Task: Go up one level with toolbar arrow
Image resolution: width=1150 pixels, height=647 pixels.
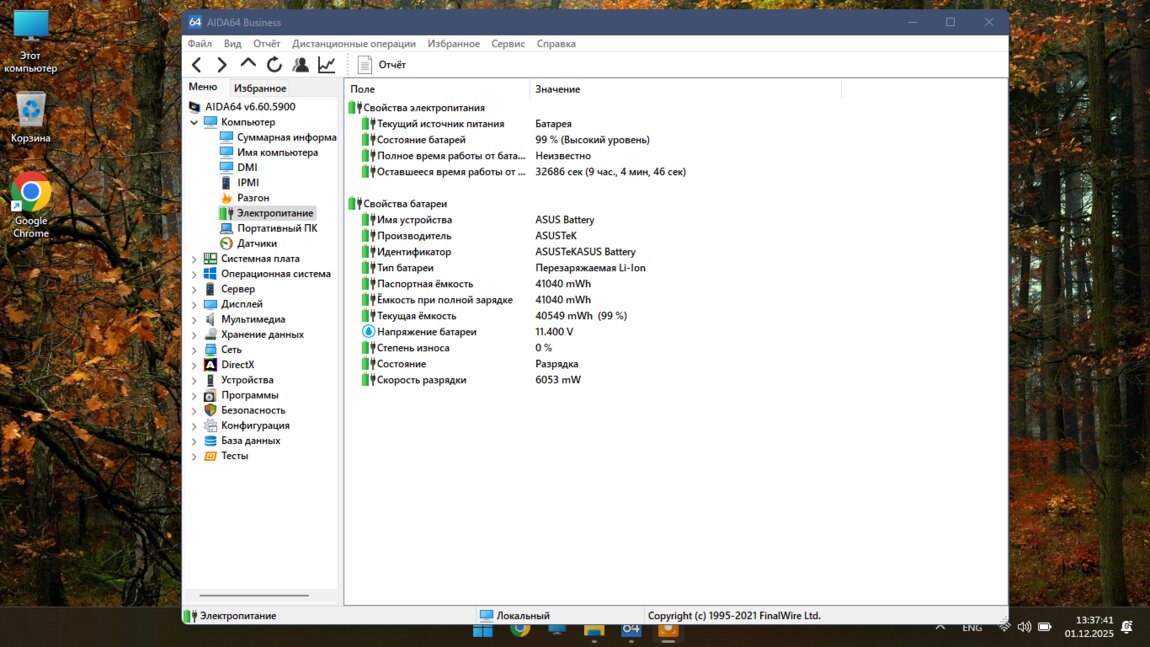Action: (x=248, y=64)
